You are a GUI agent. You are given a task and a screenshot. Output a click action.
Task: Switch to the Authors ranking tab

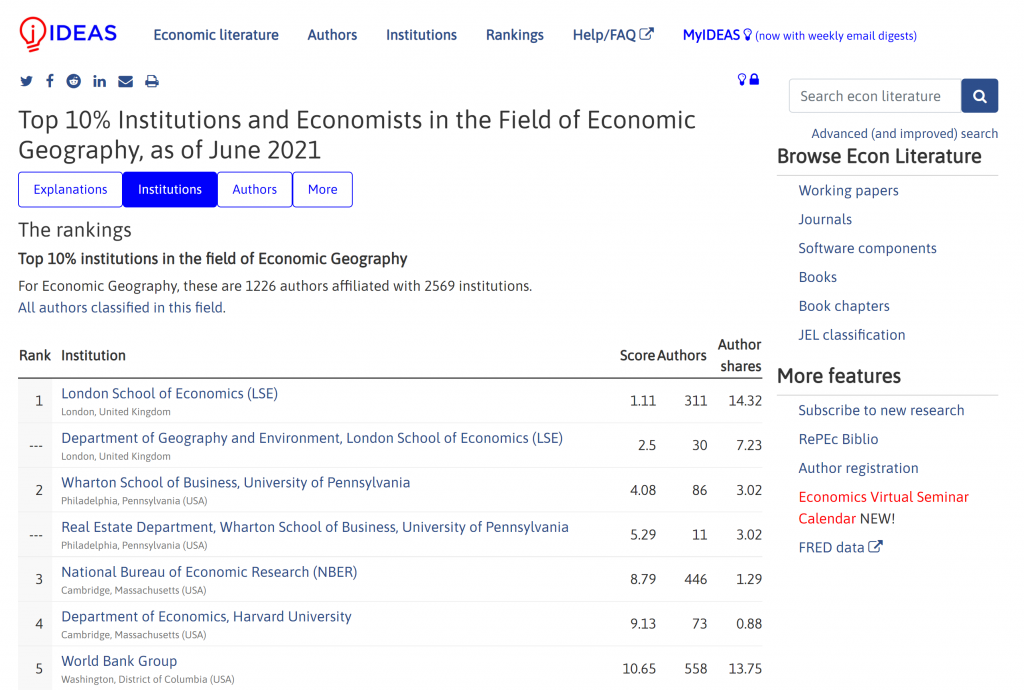(x=255, y=189)
